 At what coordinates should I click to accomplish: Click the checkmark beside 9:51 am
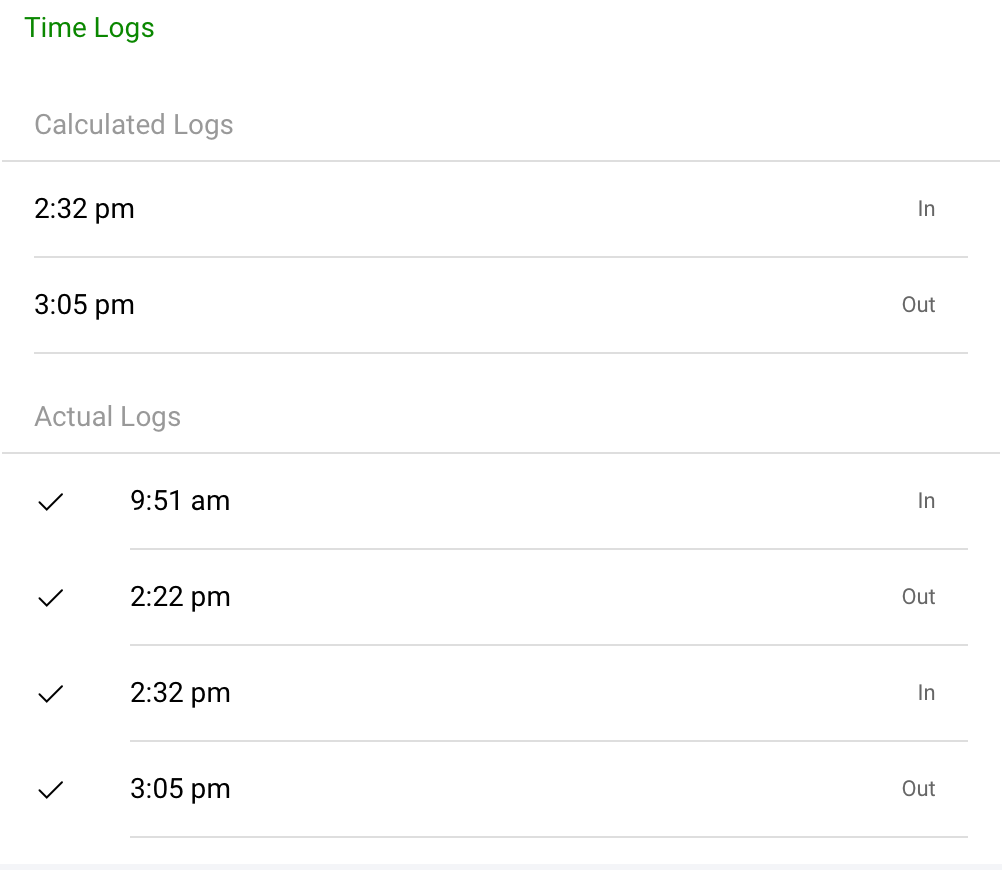click(50, 502)
